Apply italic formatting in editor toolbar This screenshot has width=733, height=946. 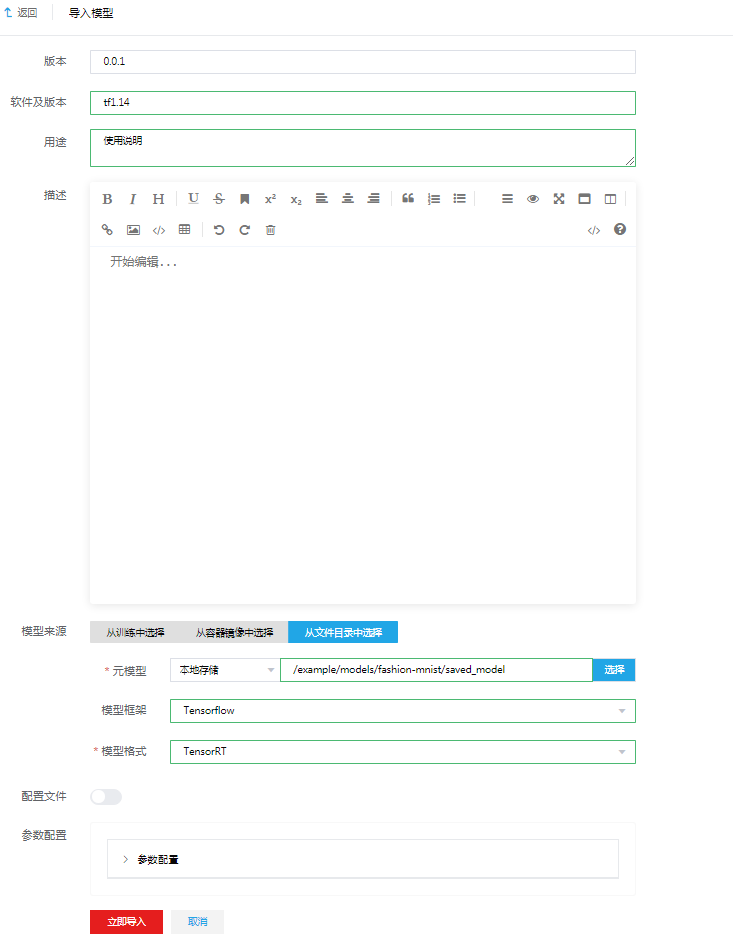tap(133, 199)
